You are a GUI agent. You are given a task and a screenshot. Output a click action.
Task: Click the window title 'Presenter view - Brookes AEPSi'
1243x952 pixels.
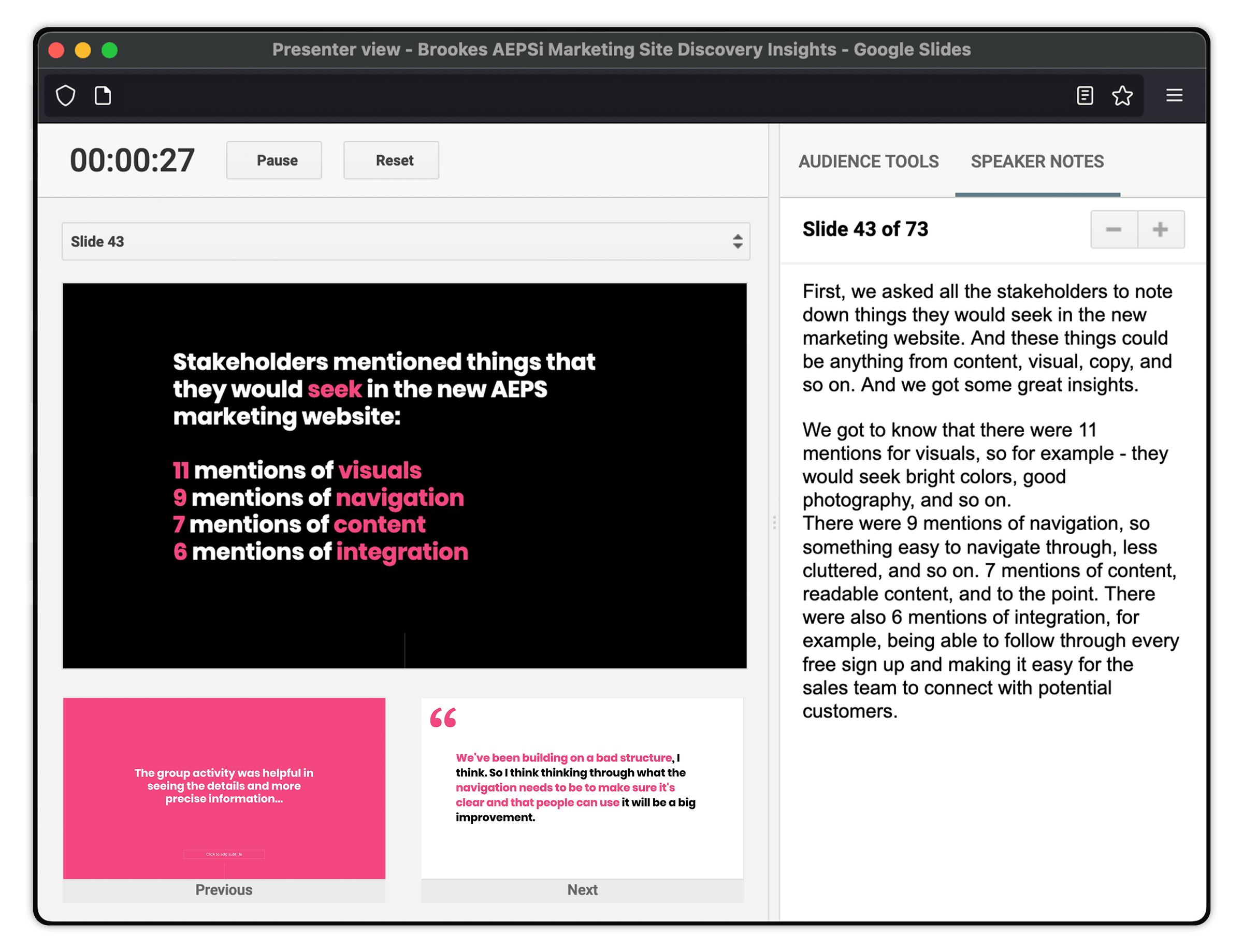[x=621, y=50]
